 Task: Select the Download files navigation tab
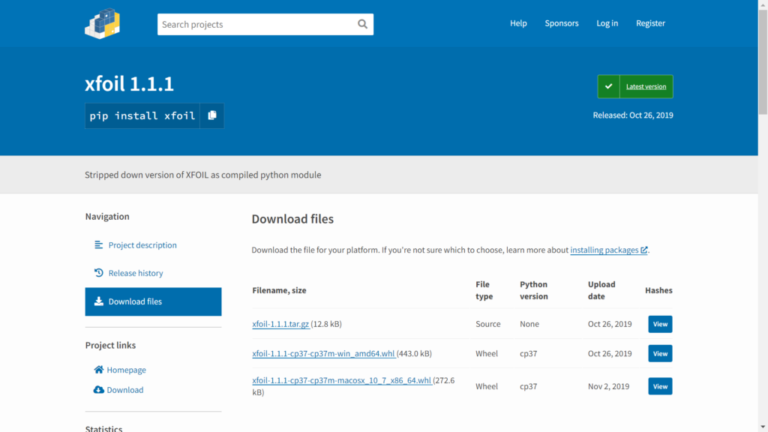coord(153,301)
